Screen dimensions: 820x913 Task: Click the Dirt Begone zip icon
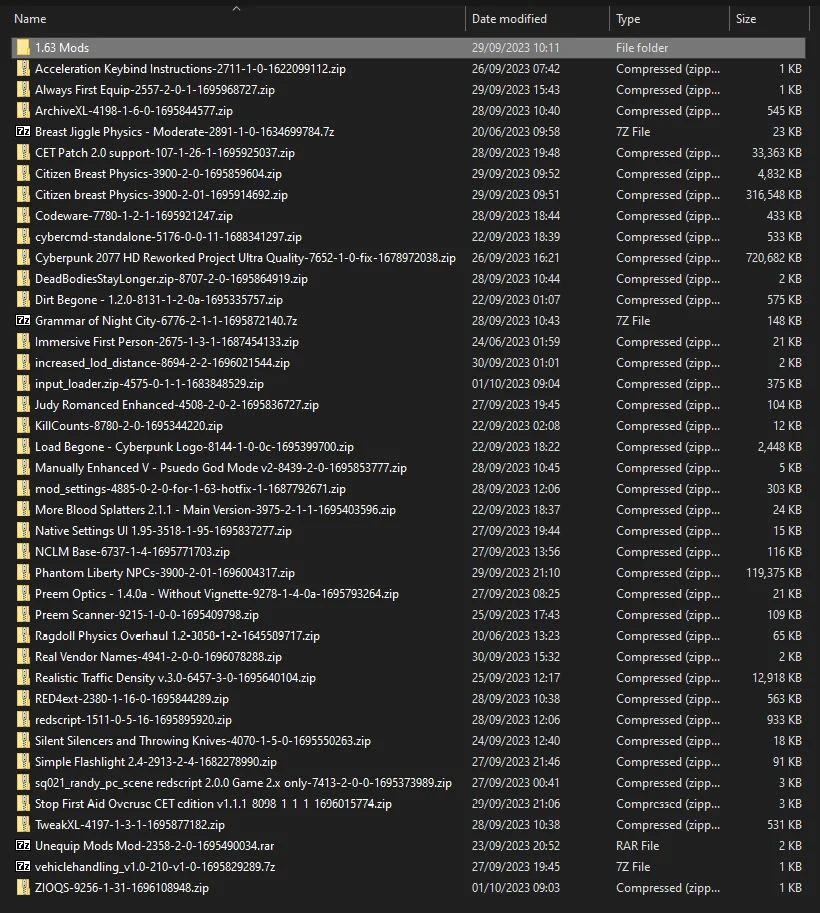point(23,300)
